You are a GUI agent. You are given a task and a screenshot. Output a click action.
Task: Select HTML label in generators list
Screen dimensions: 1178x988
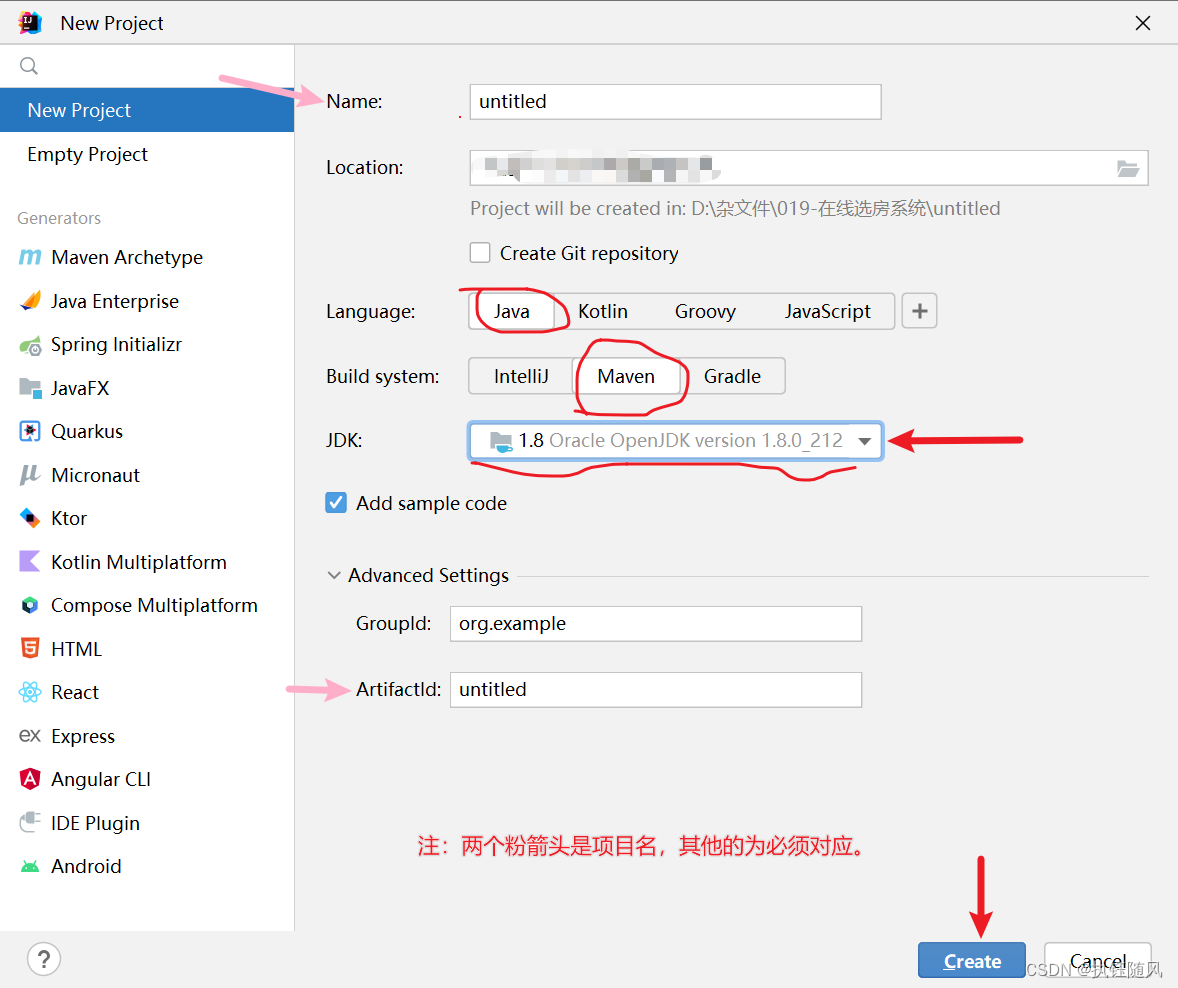click(x=76, y=649)
